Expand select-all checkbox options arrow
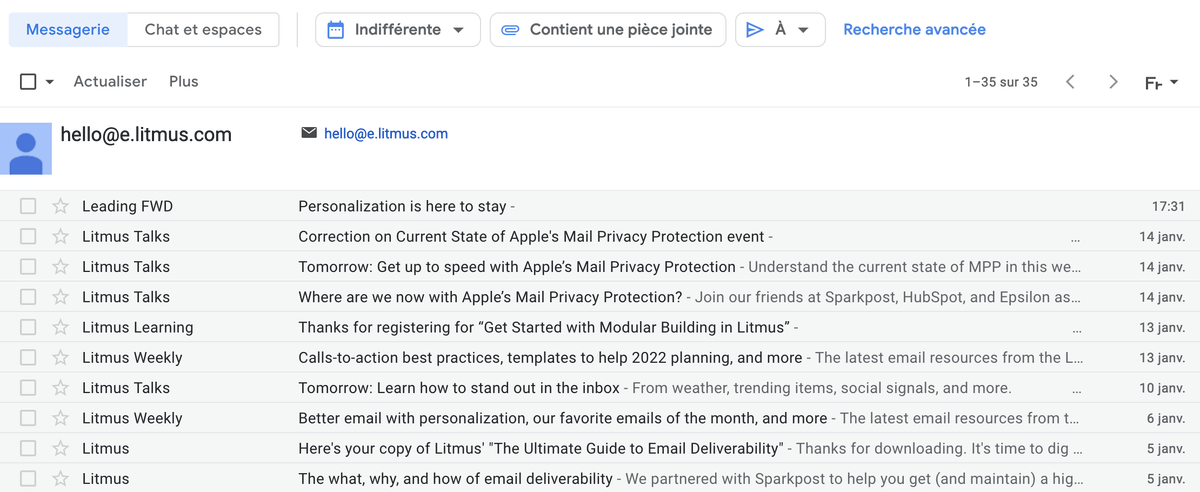The height and width of the screenshot is (492, 1200). [49, 82]
